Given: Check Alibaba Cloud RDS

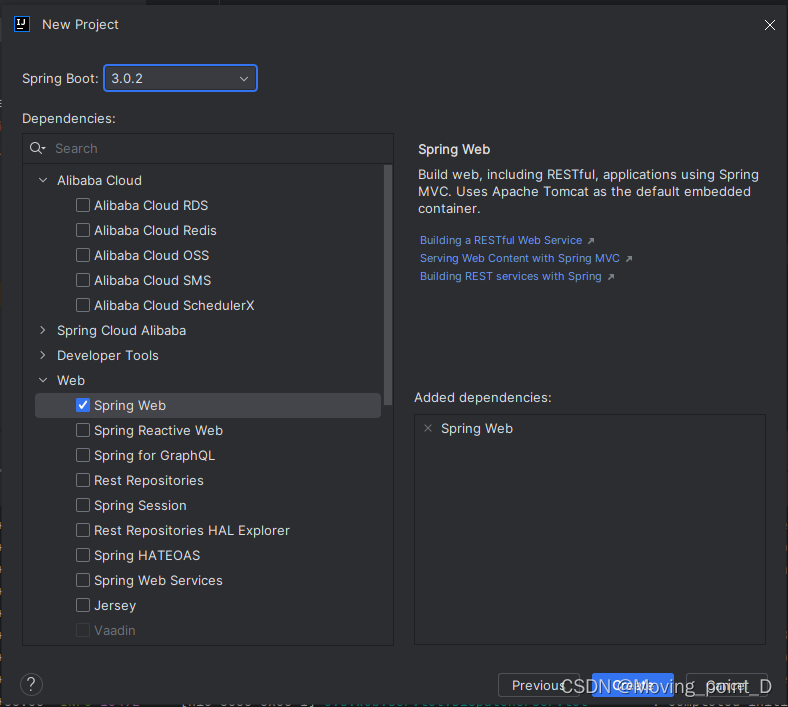Looking at the screenshot, I should tap(83, 205).
